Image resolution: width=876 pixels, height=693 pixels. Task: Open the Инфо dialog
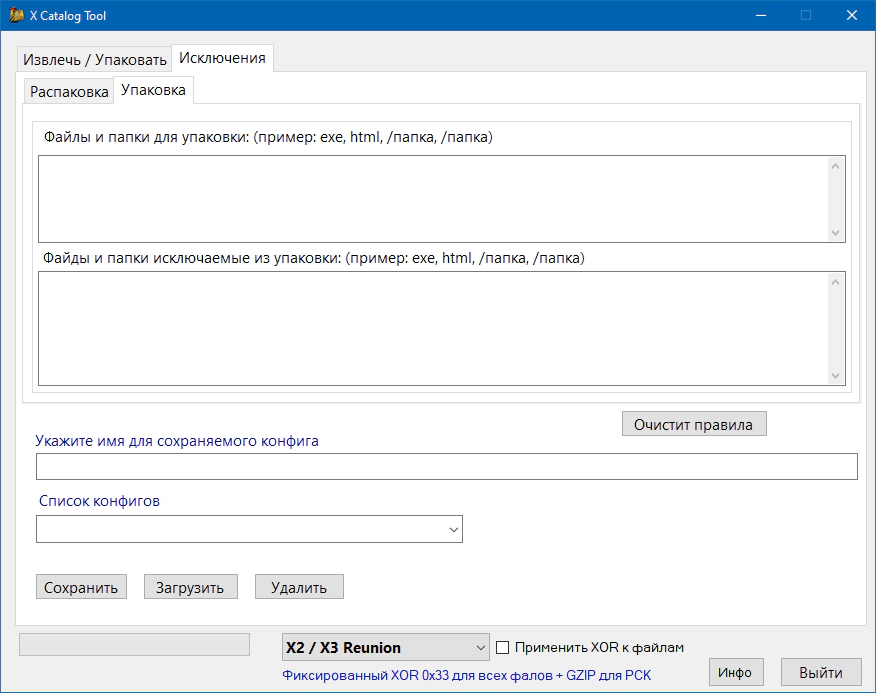(735, 671)
